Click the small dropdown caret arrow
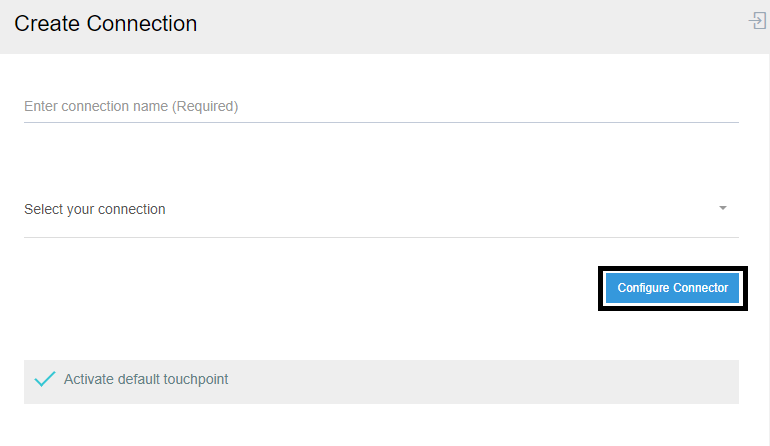Image resolution: width=770 pixels, height=446 pixels. pos(722,208)
